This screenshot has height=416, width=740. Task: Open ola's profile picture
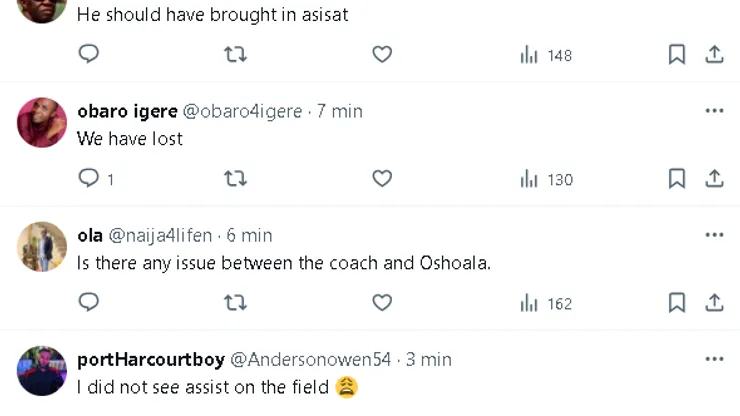tap(42, 247)
